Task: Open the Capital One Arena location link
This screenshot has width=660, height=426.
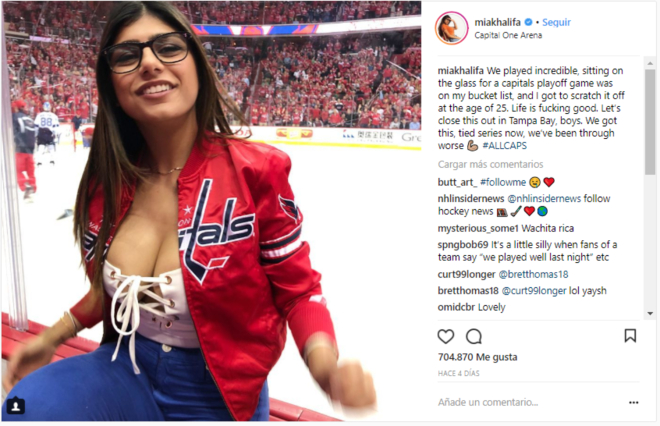Action: 508,35
